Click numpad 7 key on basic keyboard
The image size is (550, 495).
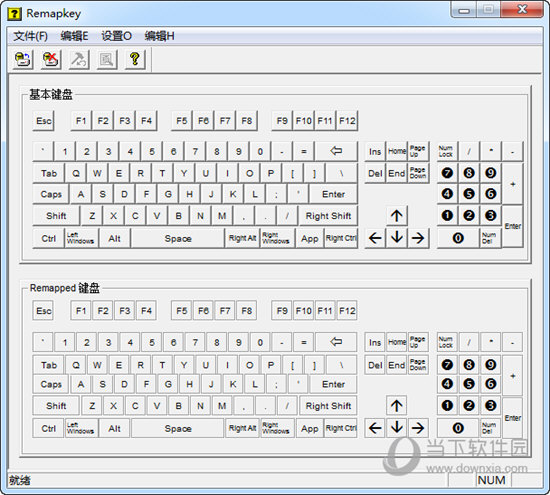pyautogui.click(x=447, y=173)
